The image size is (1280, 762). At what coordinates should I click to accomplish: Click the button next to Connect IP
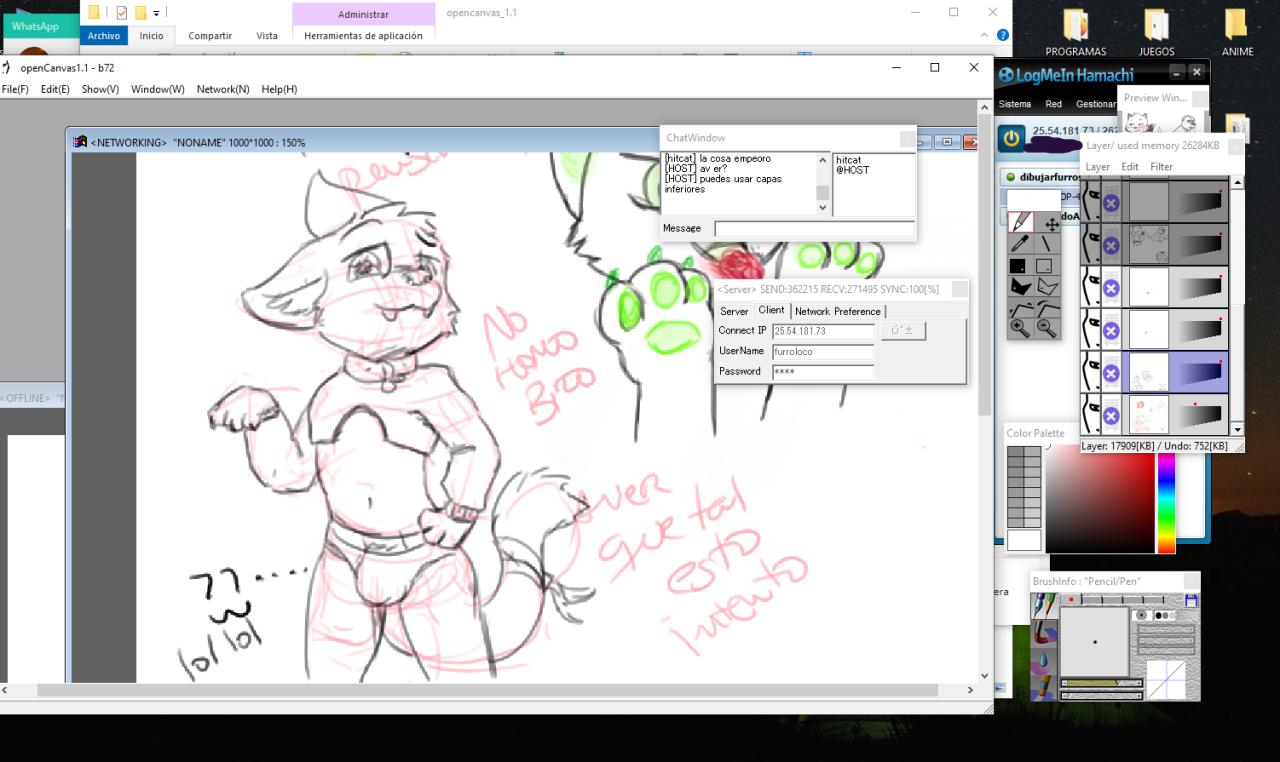tap(903, 331)
